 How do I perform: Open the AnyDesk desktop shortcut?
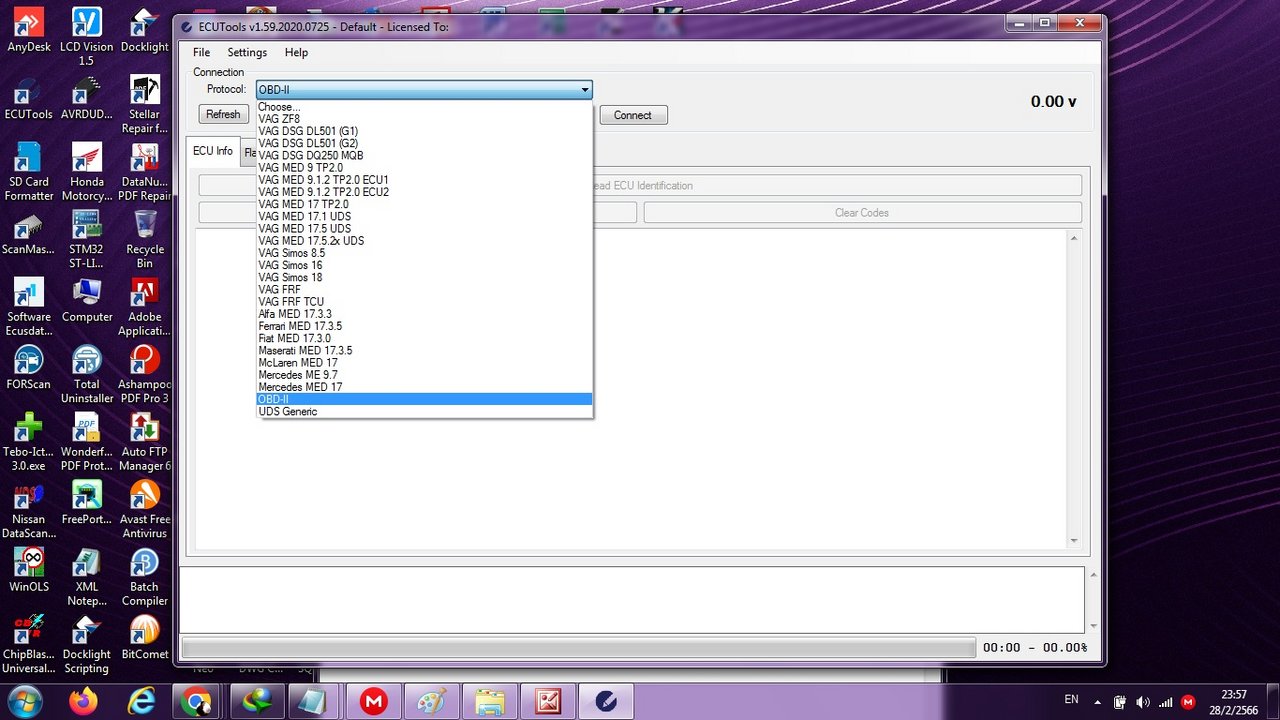[28, 30]
